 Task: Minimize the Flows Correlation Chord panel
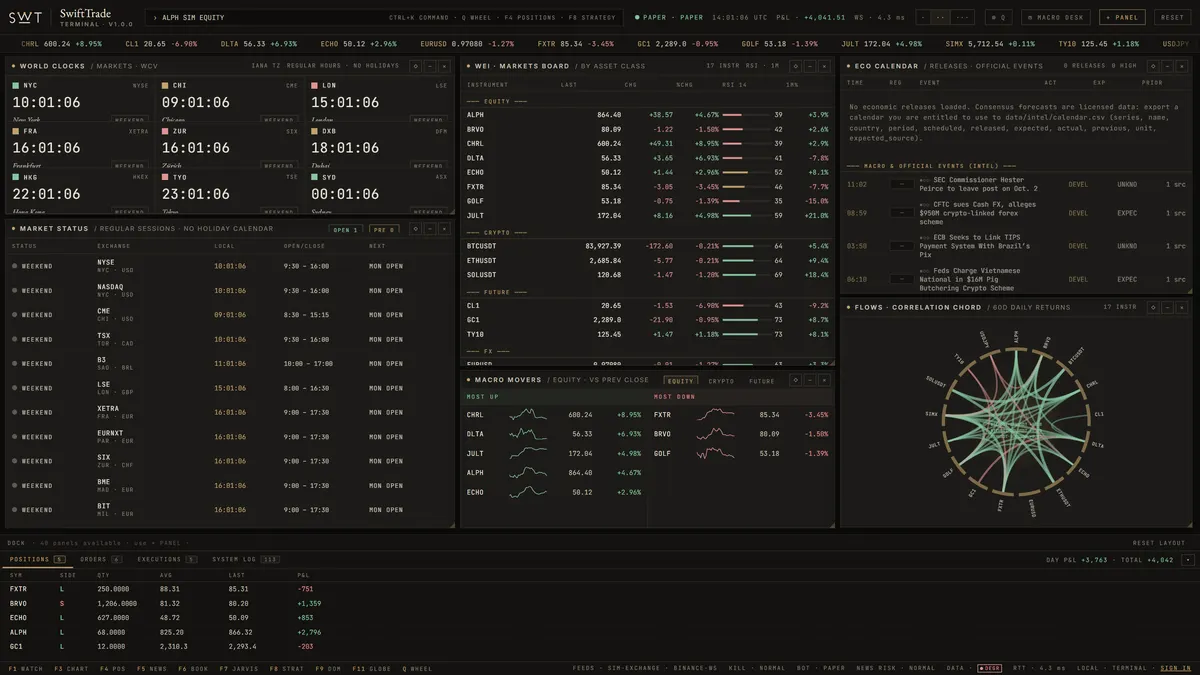[1165, 307]
